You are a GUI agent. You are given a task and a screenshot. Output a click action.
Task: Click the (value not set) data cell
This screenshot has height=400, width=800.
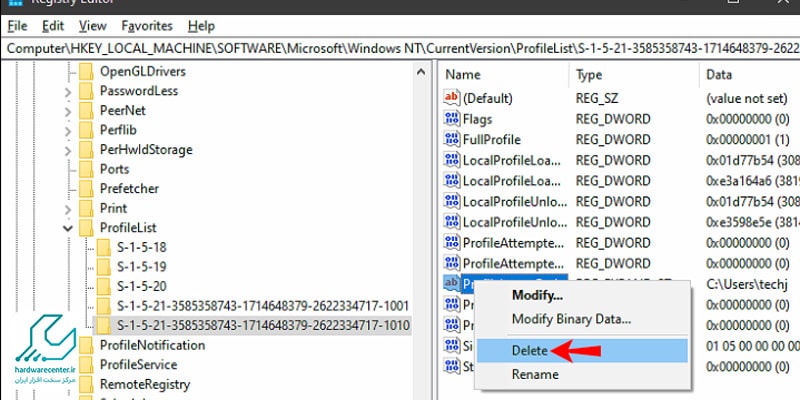pyautogui.click(x=746, y=98)
